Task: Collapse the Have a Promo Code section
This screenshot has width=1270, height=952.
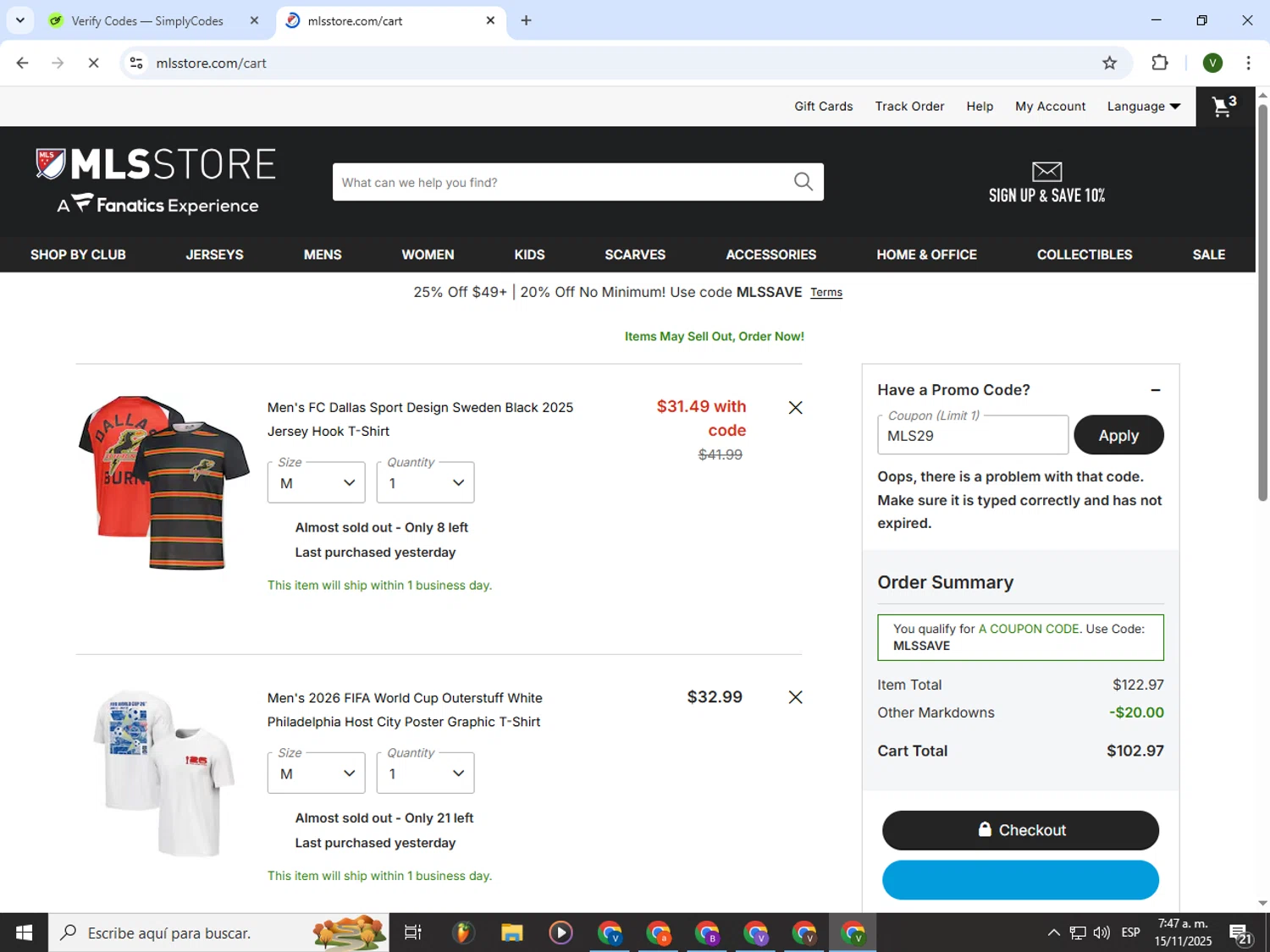Action: pos(1155,390)
